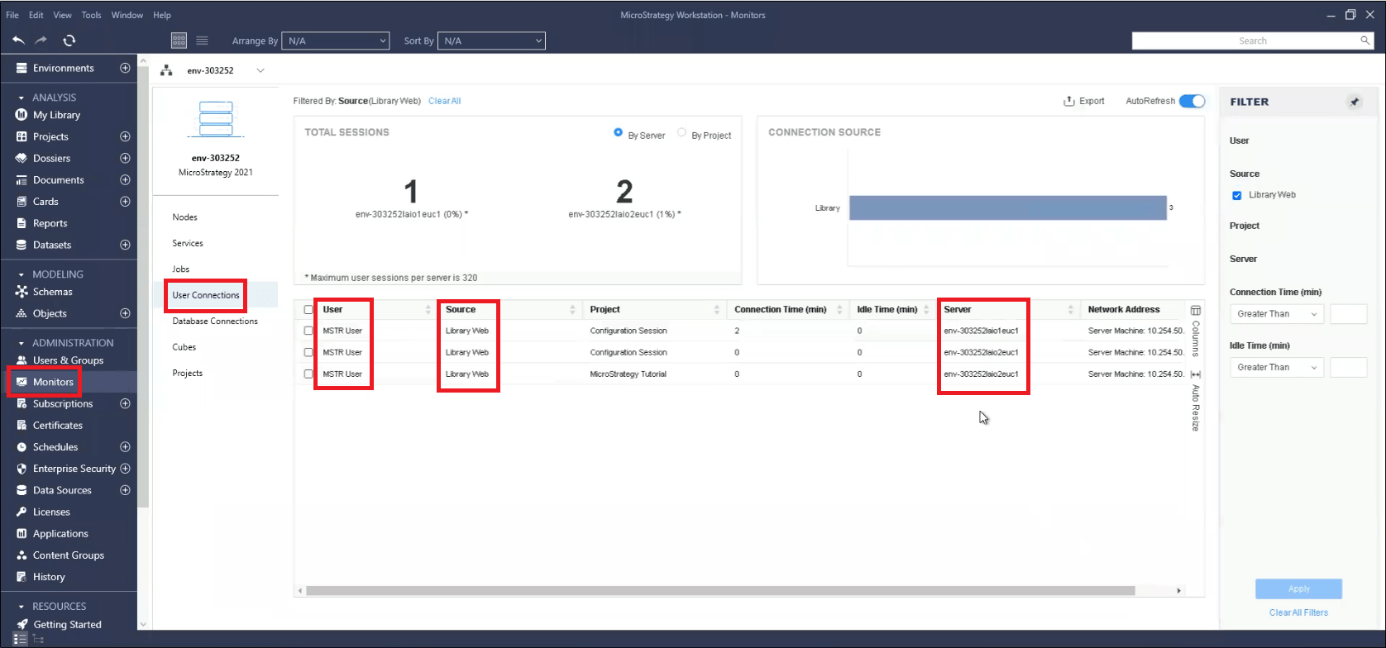Collapse the MODELING section
The height and width of the screenshot is (648, 1386).
pyautogui.click(x=22, y=274)
